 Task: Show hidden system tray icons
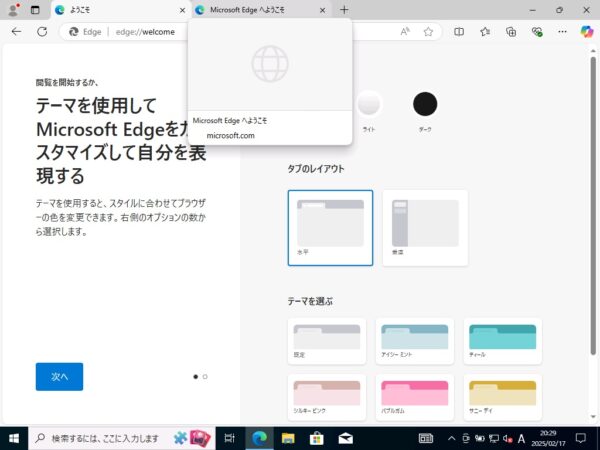[x=452, y=439]
